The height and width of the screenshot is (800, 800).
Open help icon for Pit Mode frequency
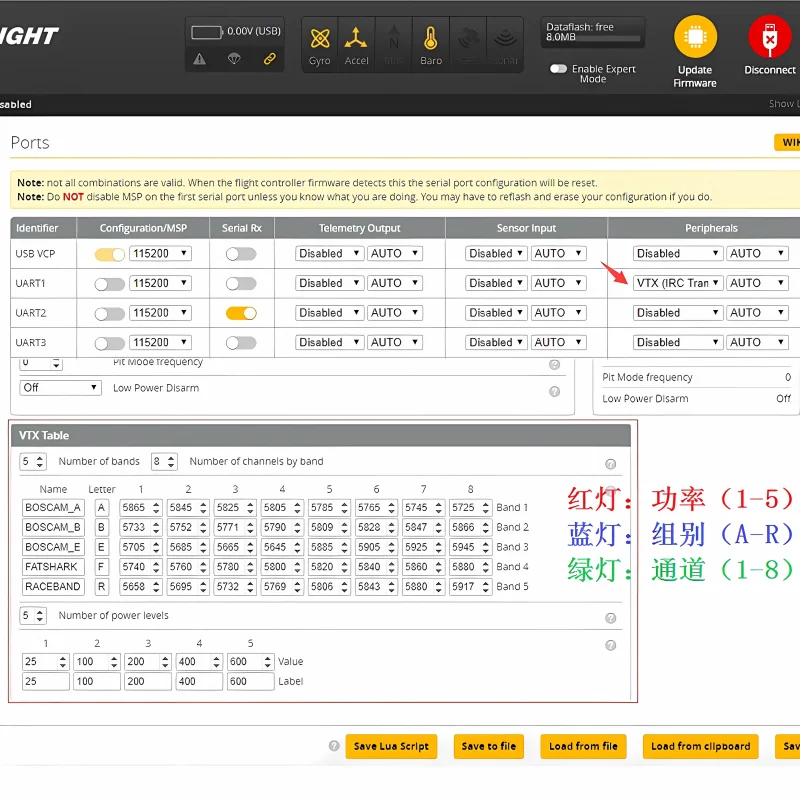tap(555, 364)
